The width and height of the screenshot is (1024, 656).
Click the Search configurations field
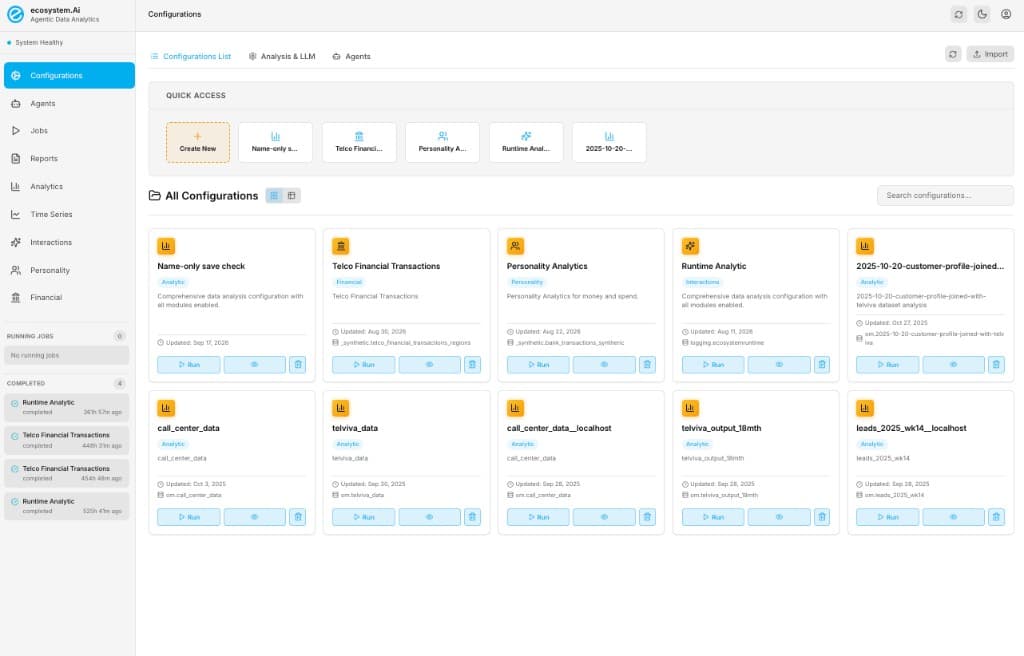pos(945,195)
